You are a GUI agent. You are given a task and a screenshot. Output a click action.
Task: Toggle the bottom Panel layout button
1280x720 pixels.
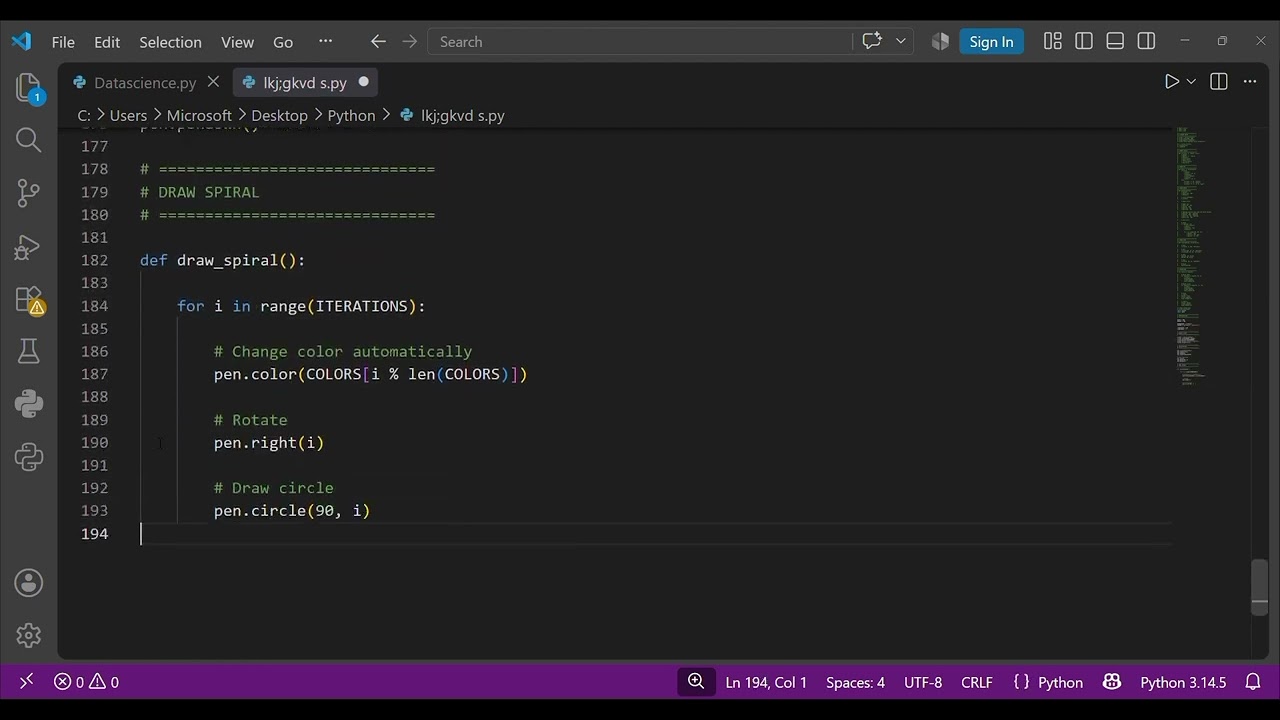click(x=1115, y=41)
